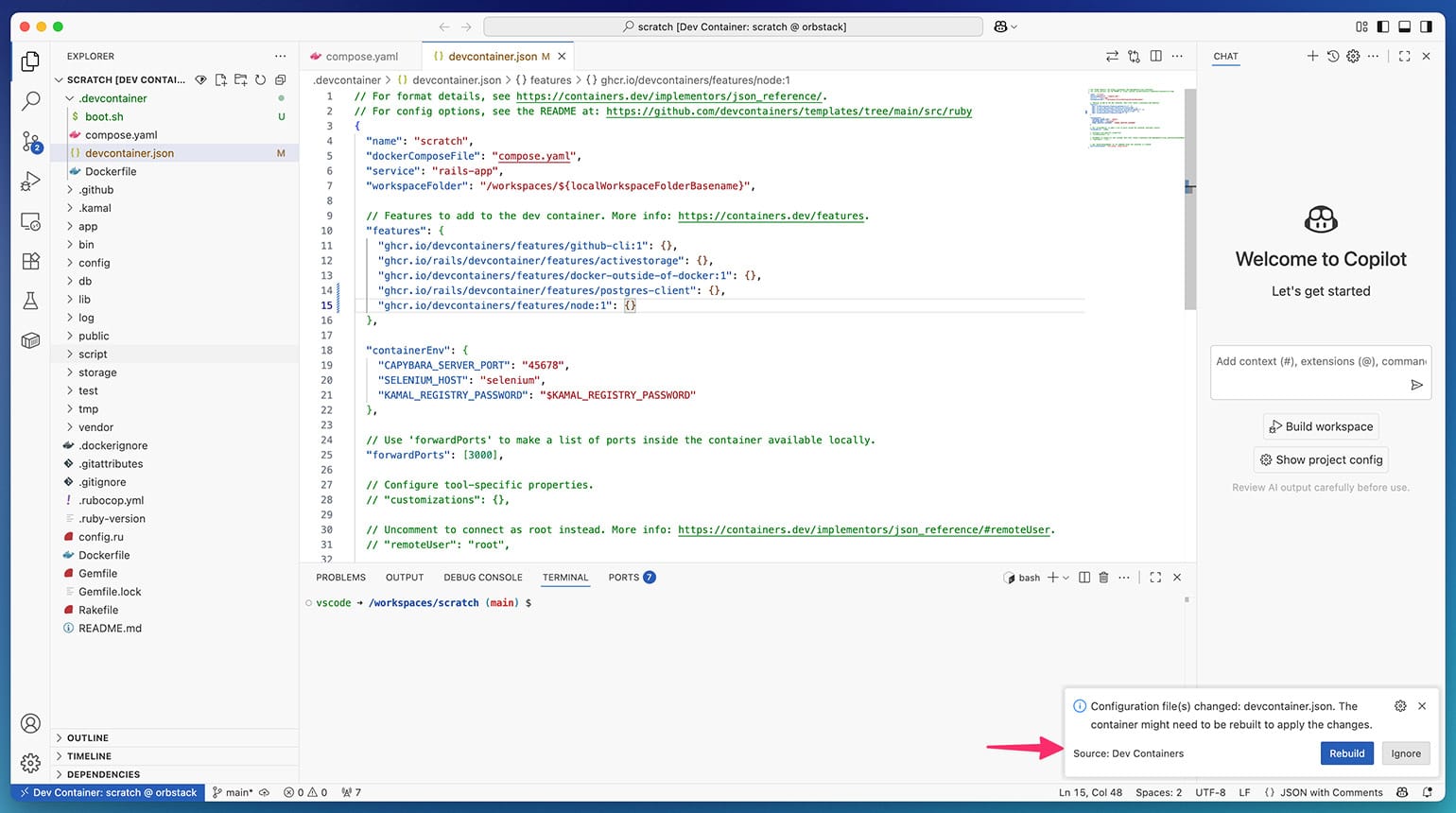Open the terminal launch profile dropdown arrow
This screenshot has height=813, width=1456.
[1066, 578]
